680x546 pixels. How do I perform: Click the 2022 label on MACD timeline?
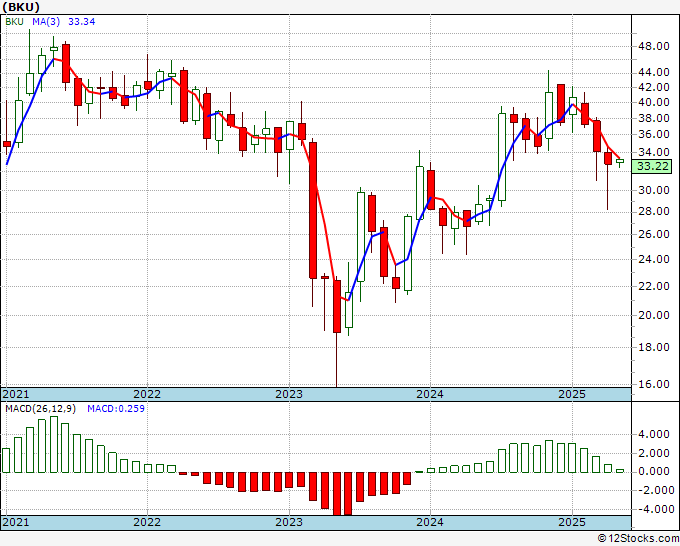coord(147,522)
